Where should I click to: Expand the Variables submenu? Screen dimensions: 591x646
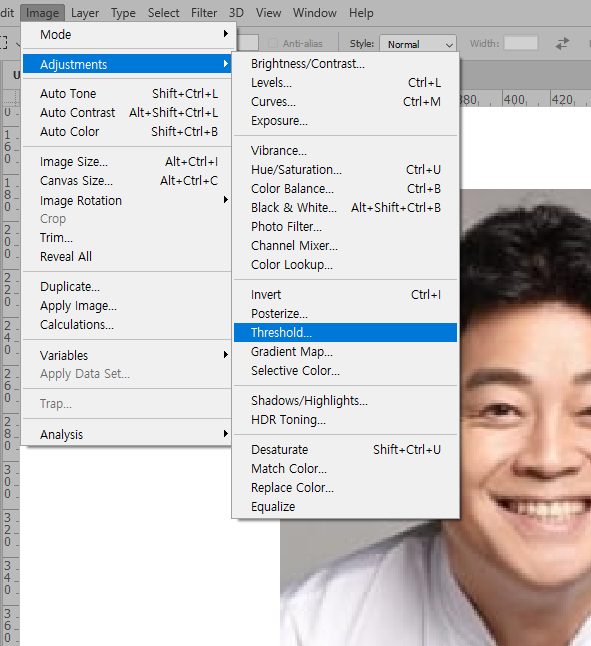pyautogui.click(x=128, y=355)
